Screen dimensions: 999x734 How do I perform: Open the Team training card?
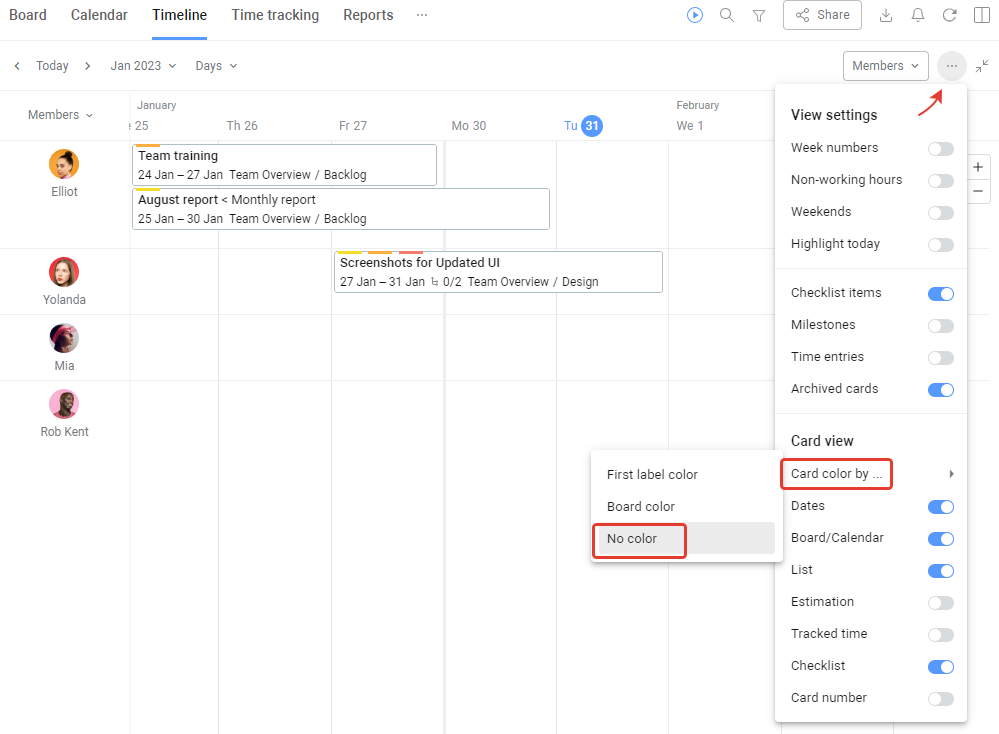(284, 165)
